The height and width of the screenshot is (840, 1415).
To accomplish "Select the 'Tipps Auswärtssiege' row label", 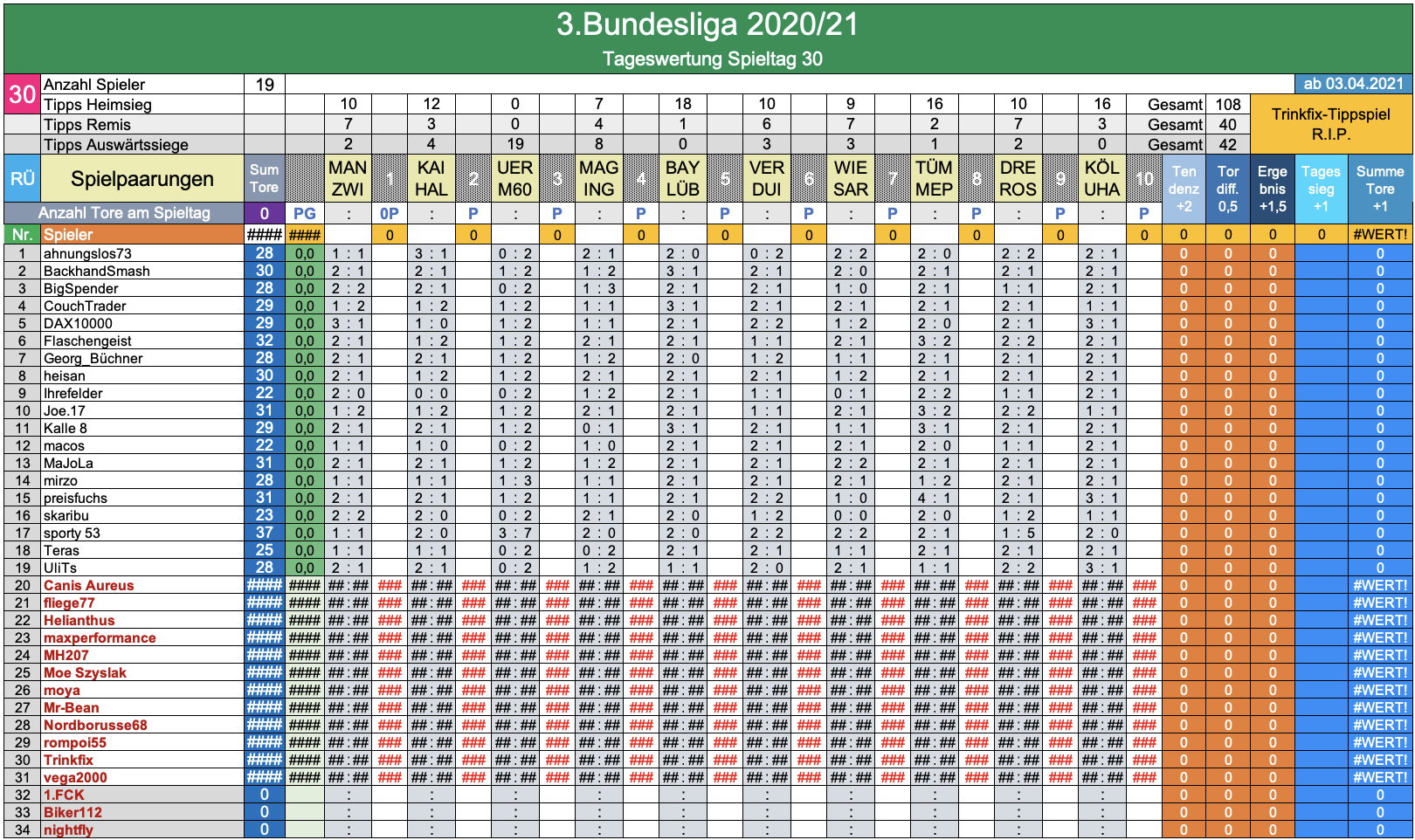I will coord(142,145).
